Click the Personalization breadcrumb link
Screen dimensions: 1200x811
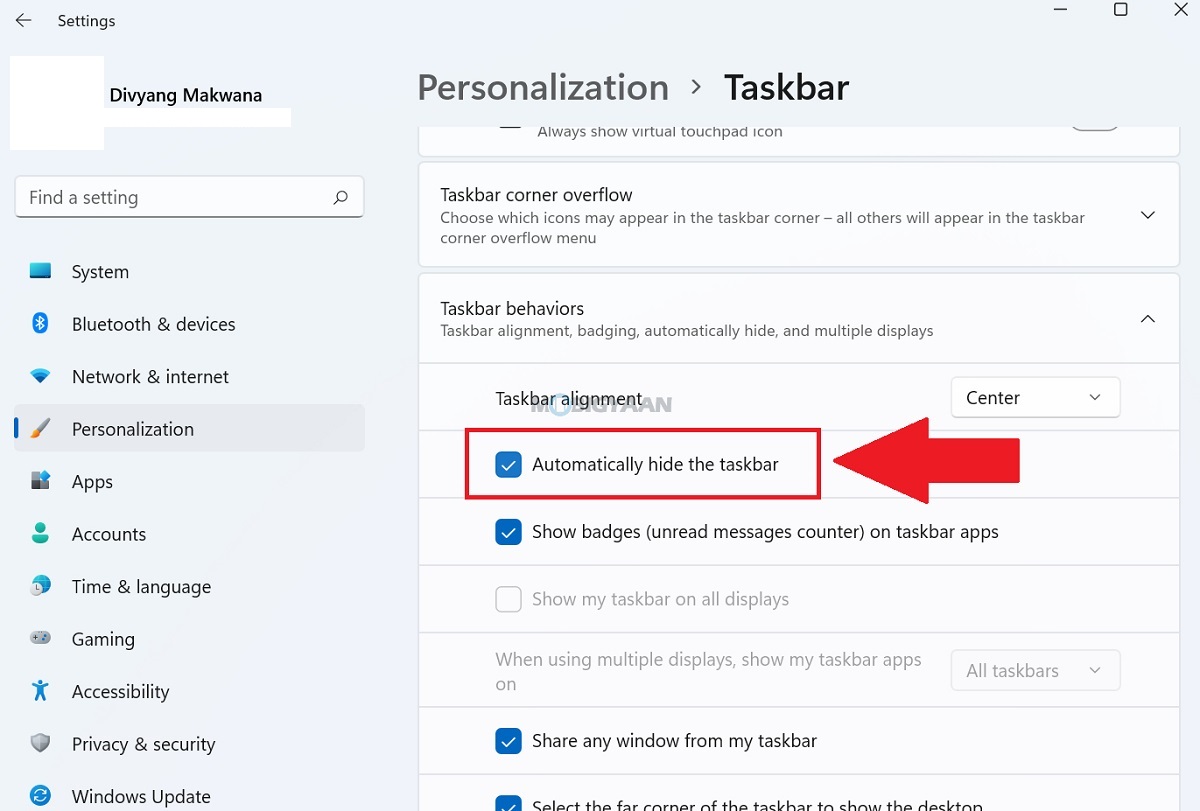(543, 88)
